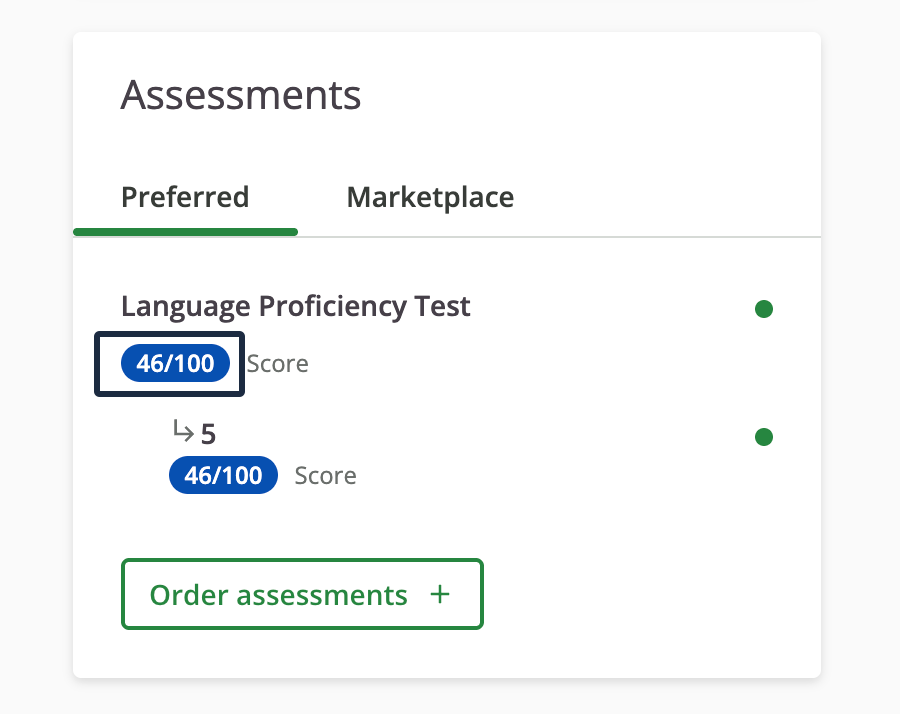The width and height of the screenshot is (900, 714).
Task: Expand the Language Proficiency Test entry
Action: (x=295, y=306)
